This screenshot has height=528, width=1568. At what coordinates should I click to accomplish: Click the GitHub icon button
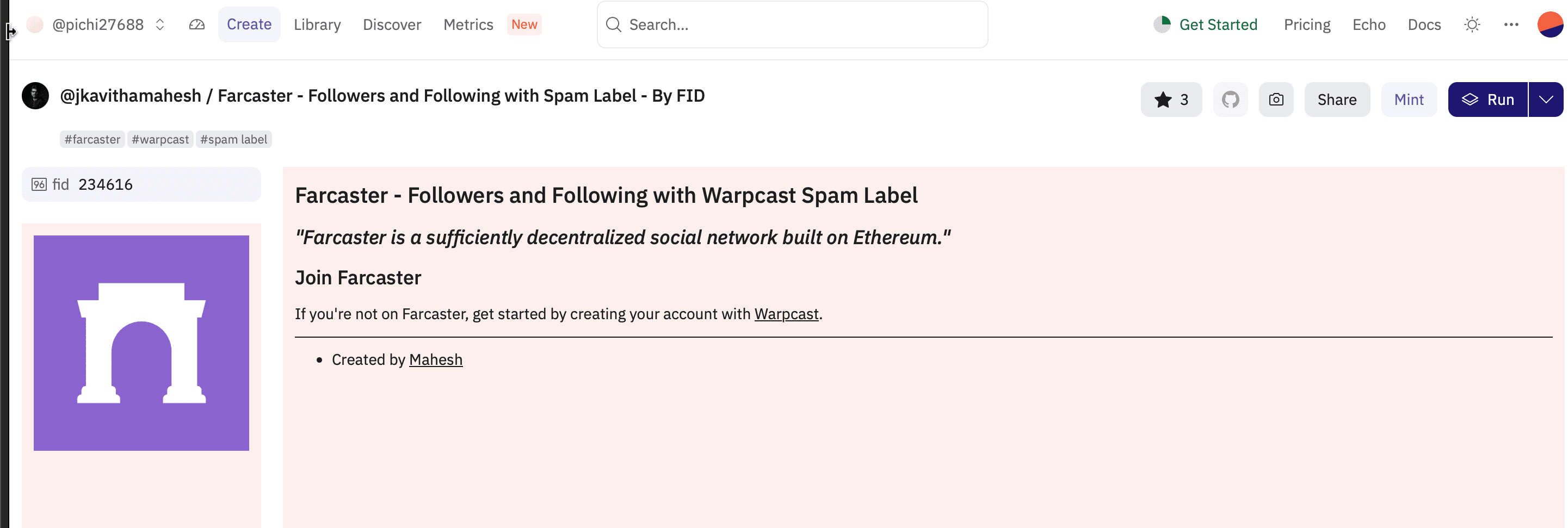(x=1230, y=99)
